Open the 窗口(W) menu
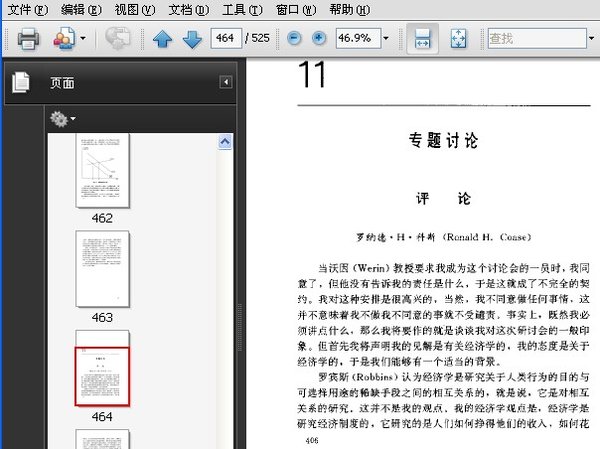The width and height of the screenshot is (600, 449). [296, 9]
